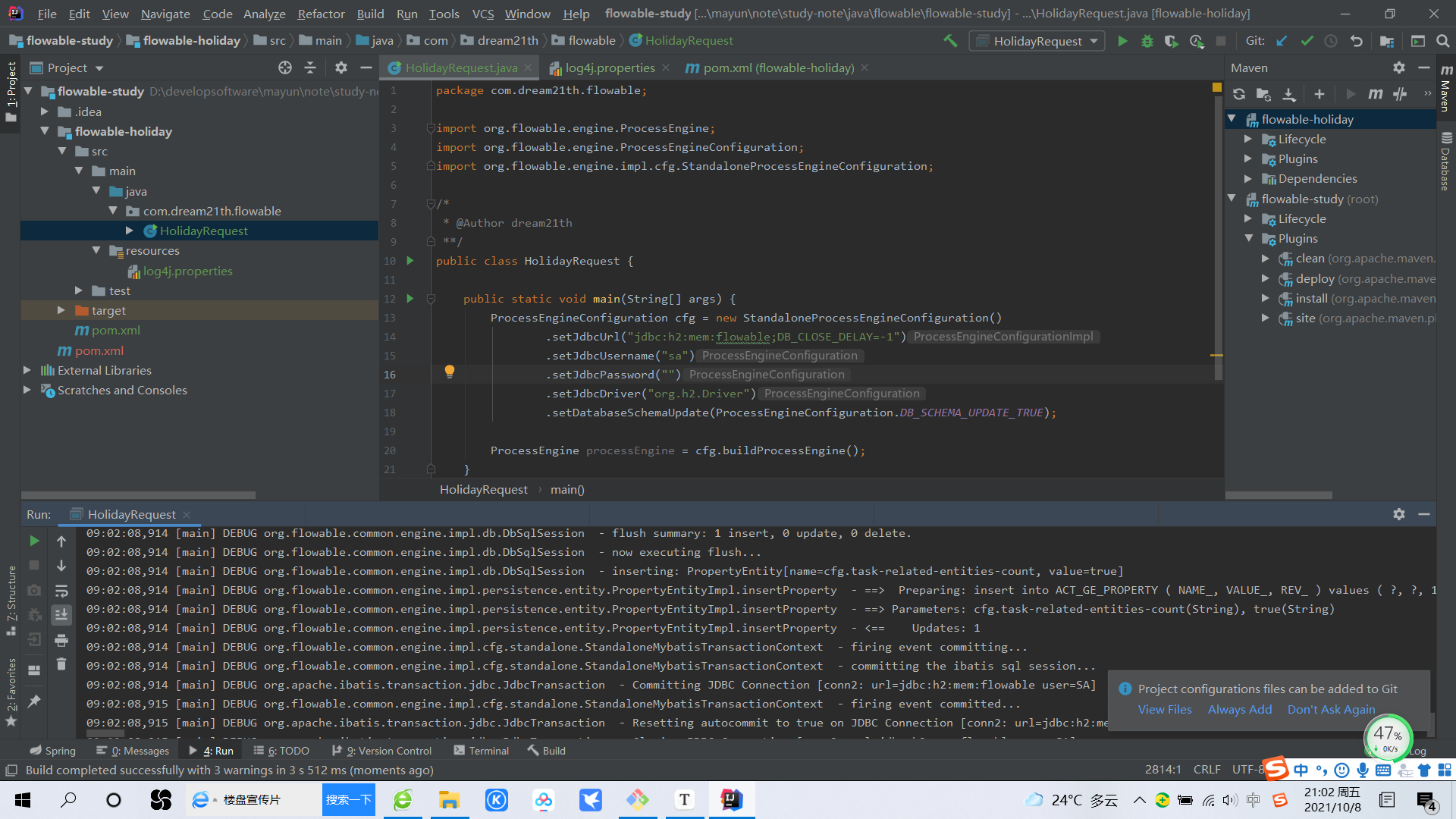Viewport: 1456px width, 819px height.
Task: Toggle Maven offline mode button
Action: click(1400, 94)
